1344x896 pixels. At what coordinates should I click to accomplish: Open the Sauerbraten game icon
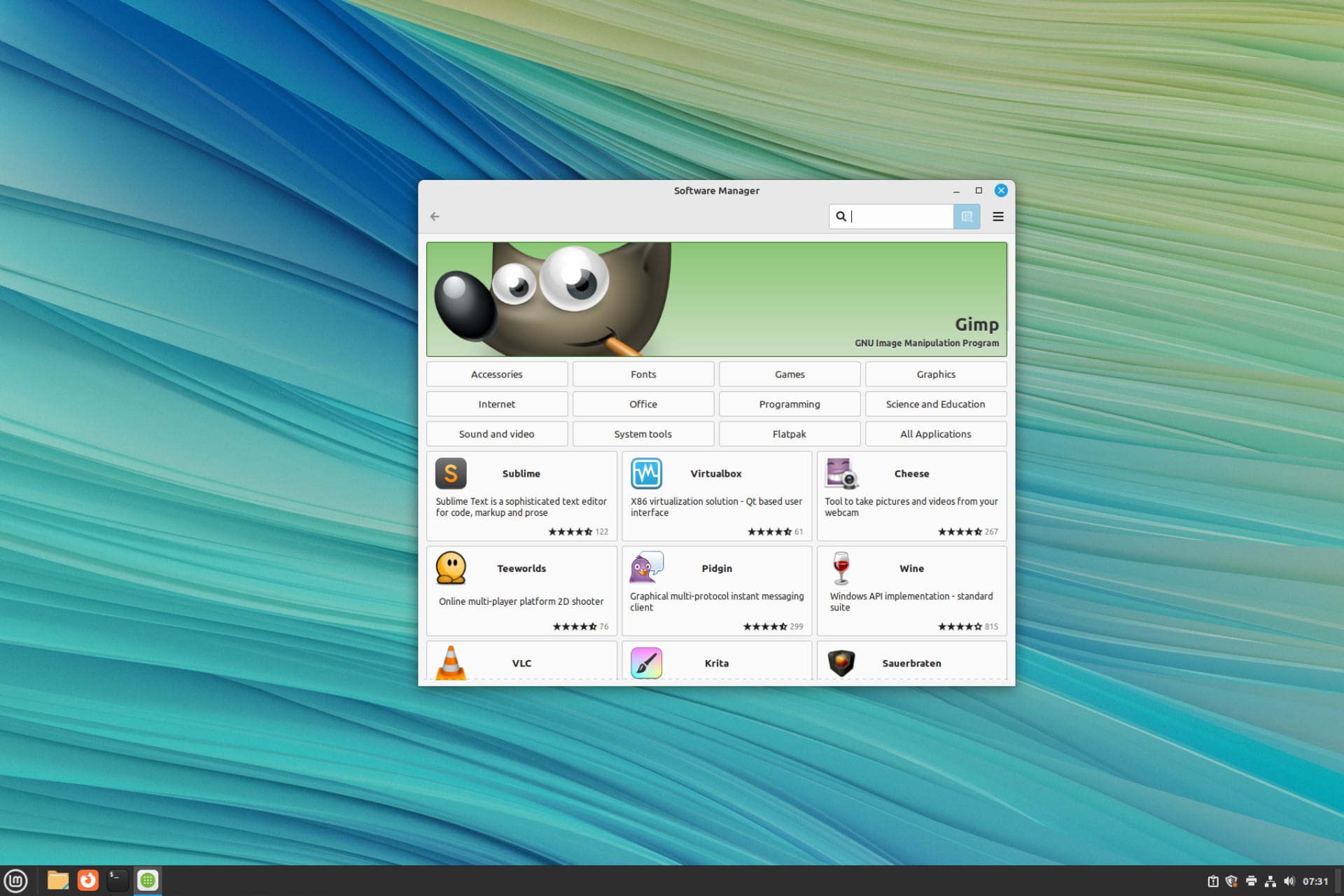coord(841,663)
